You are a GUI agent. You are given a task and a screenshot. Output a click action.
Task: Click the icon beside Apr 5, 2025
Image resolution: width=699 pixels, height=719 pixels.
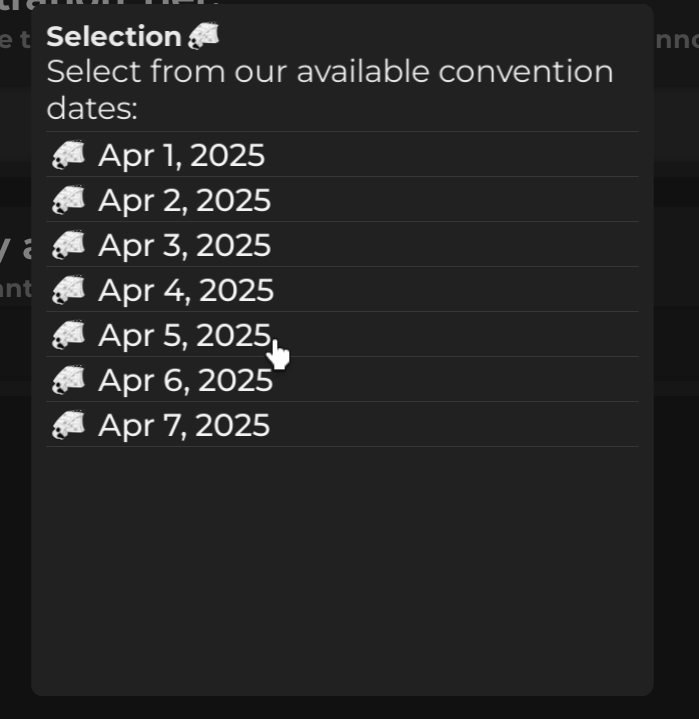point(68,335)
